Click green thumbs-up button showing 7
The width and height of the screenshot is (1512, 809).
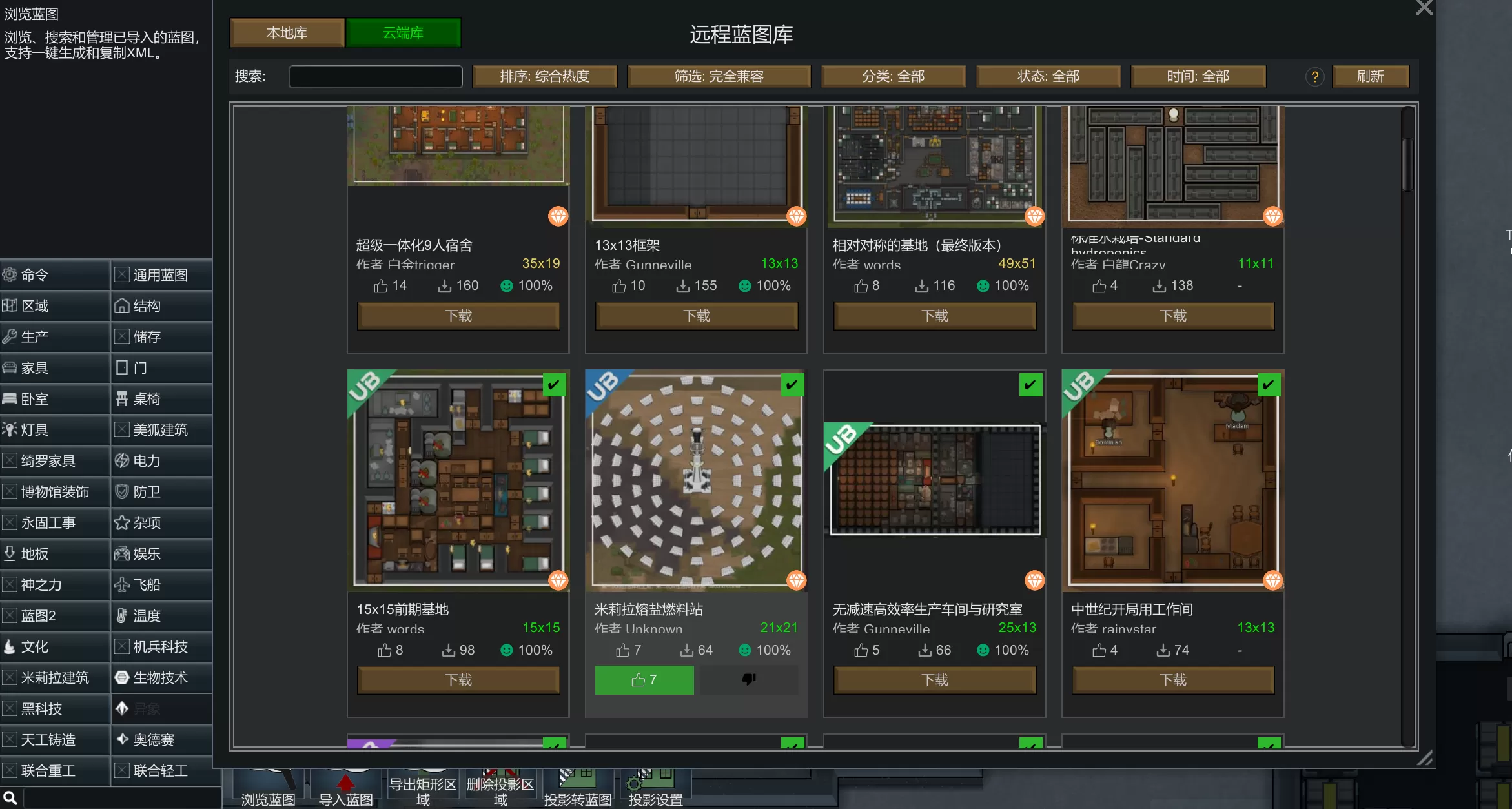644,679
